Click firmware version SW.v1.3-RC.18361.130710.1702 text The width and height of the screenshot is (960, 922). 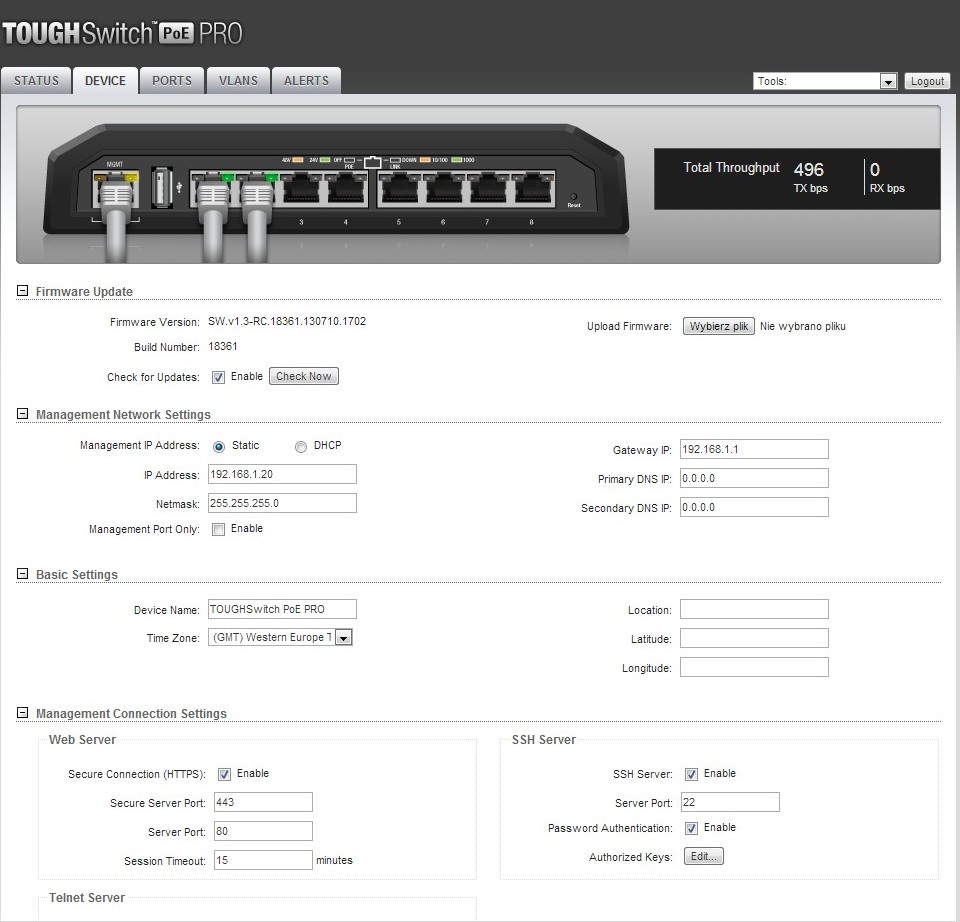coord(287,321)
